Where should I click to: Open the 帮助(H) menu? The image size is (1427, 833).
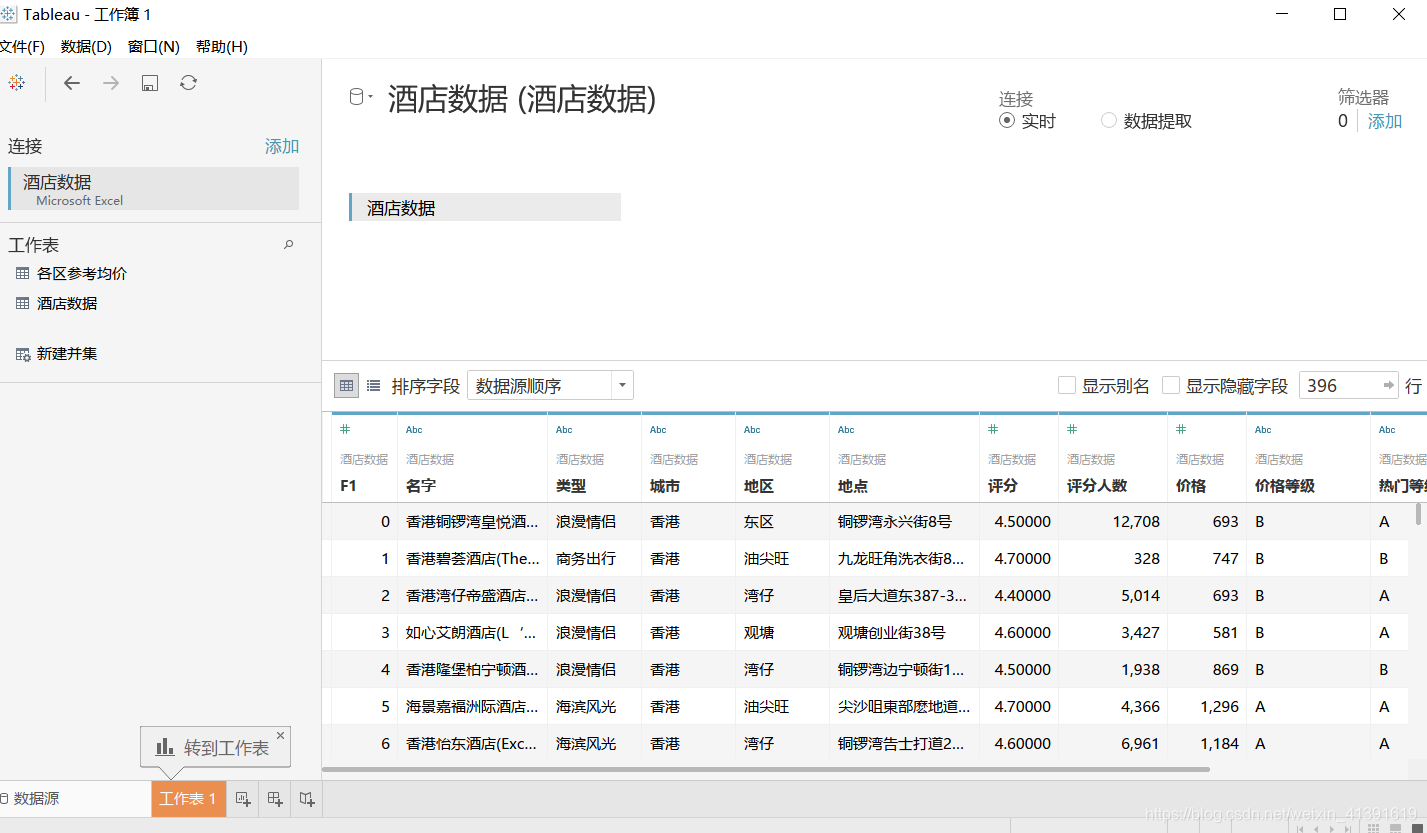pos(222,46)
